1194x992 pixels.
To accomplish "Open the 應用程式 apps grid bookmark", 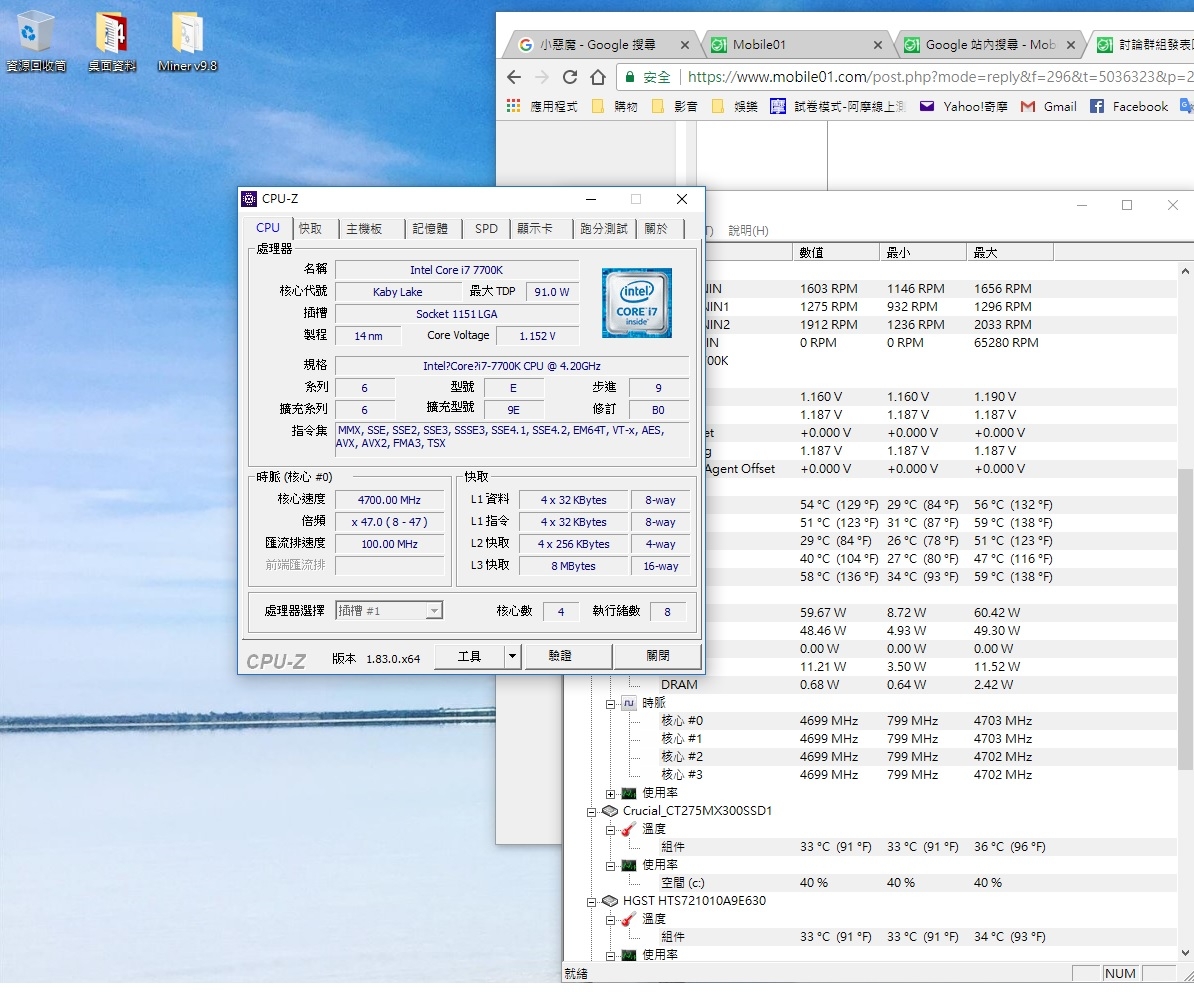I will coord(543,107).
